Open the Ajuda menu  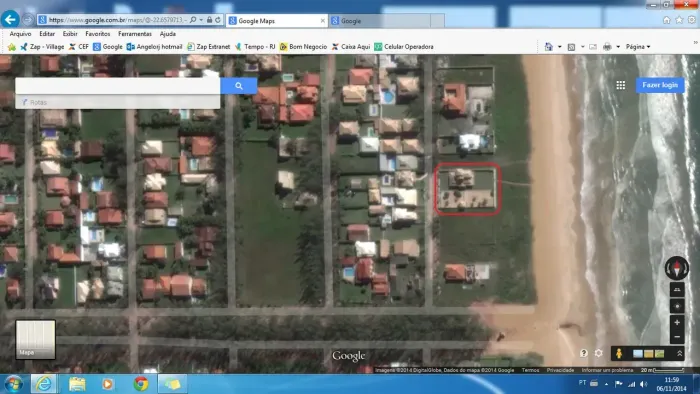(167, 34)
